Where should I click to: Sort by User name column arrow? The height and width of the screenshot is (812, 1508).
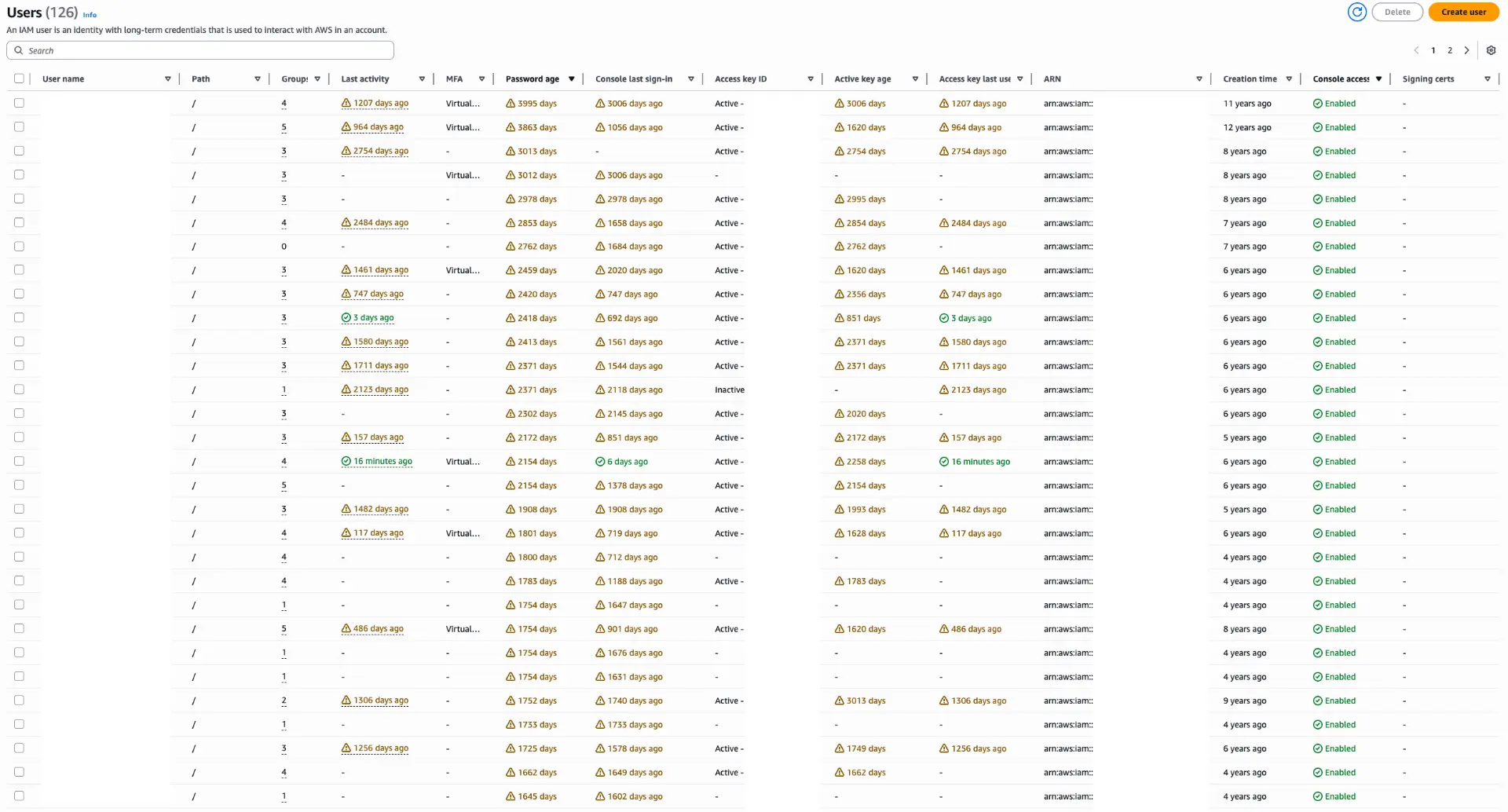click(167, 79)
